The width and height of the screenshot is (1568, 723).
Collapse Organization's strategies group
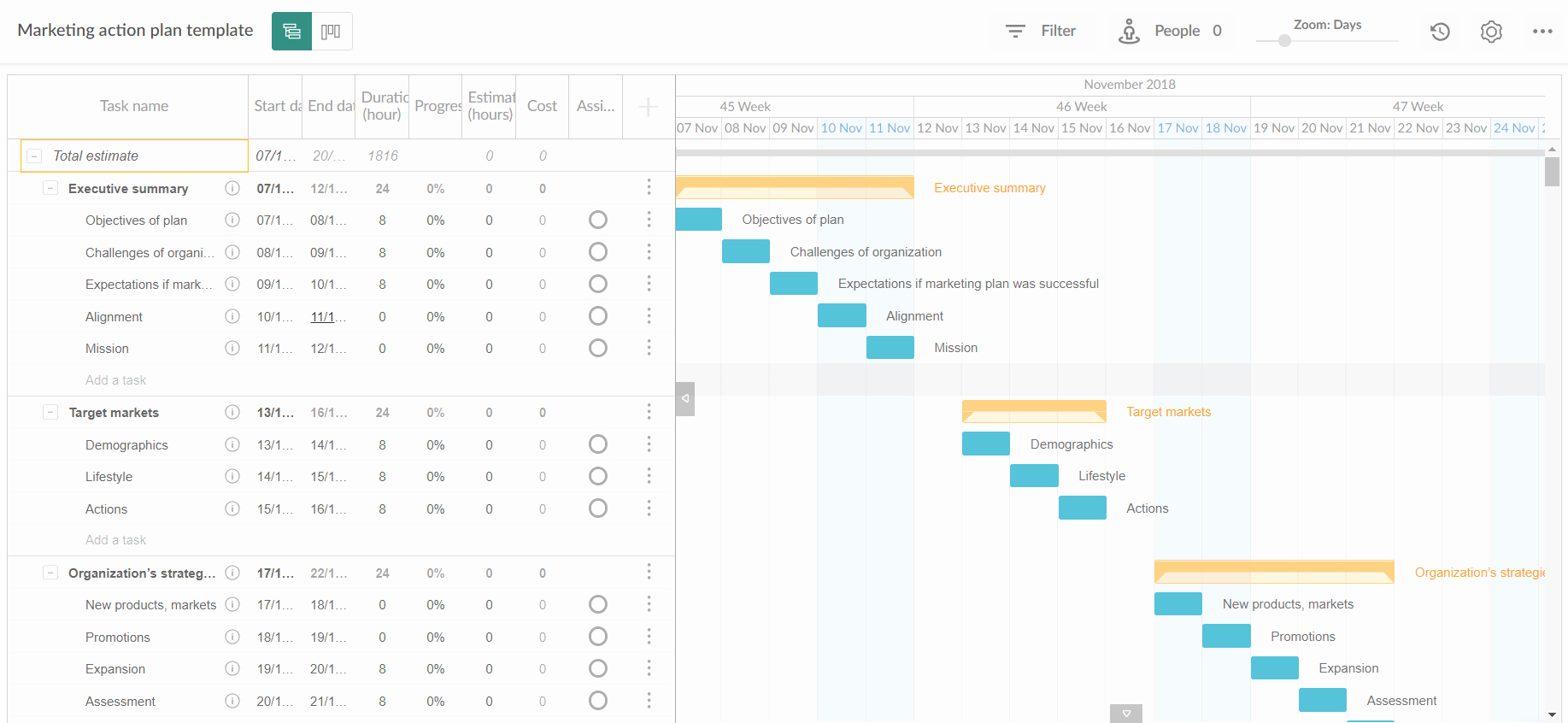coord(50,573)
